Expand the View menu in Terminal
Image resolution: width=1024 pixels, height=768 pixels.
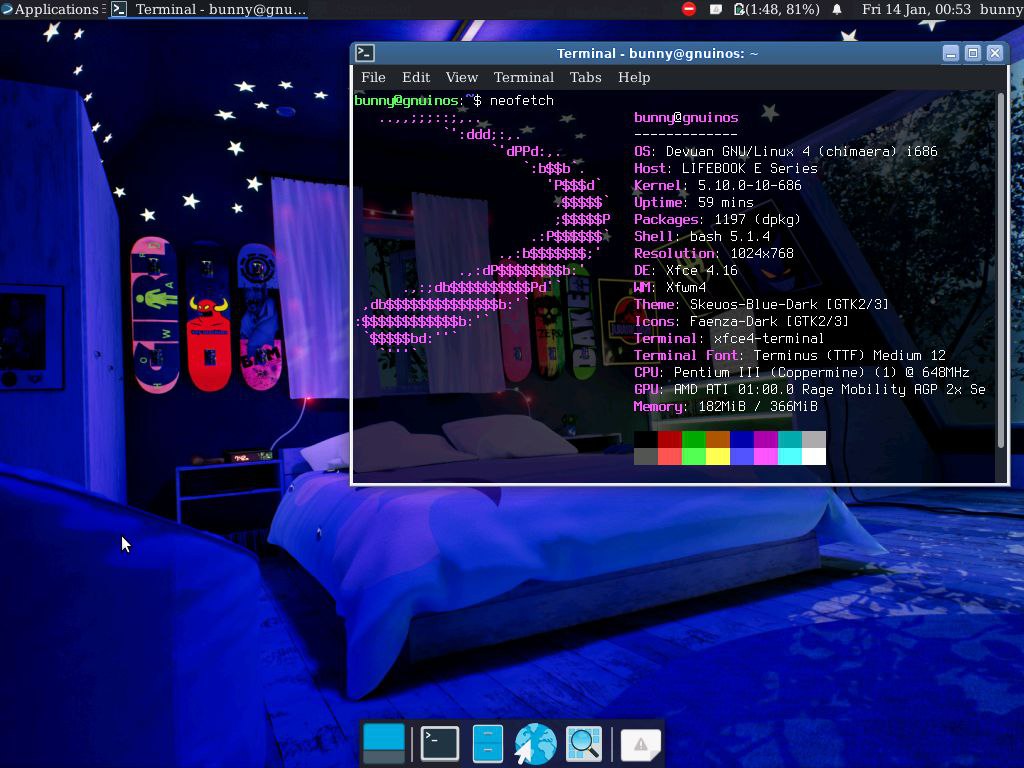pos(461,77)
